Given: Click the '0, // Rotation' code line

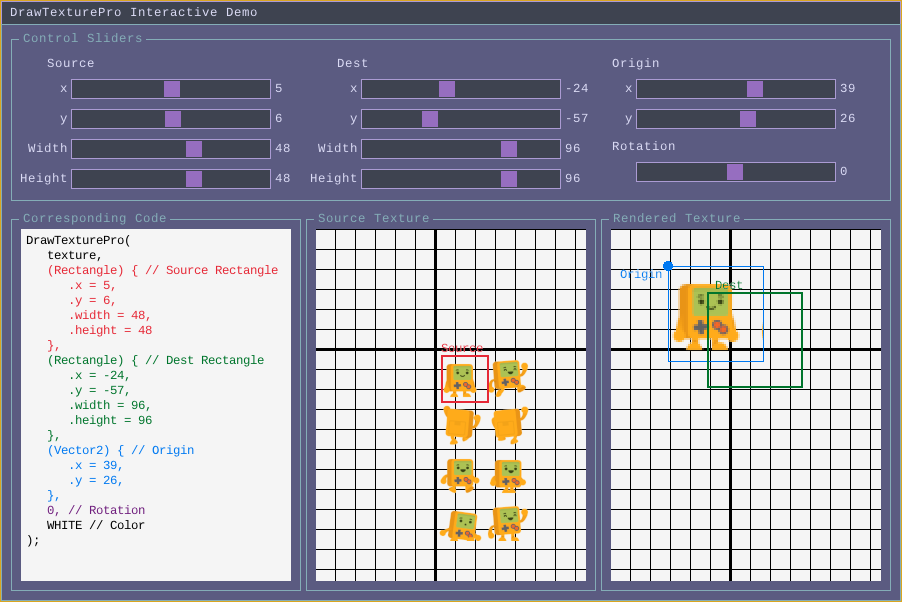Looking at the screenshot, I should (96, 510).
